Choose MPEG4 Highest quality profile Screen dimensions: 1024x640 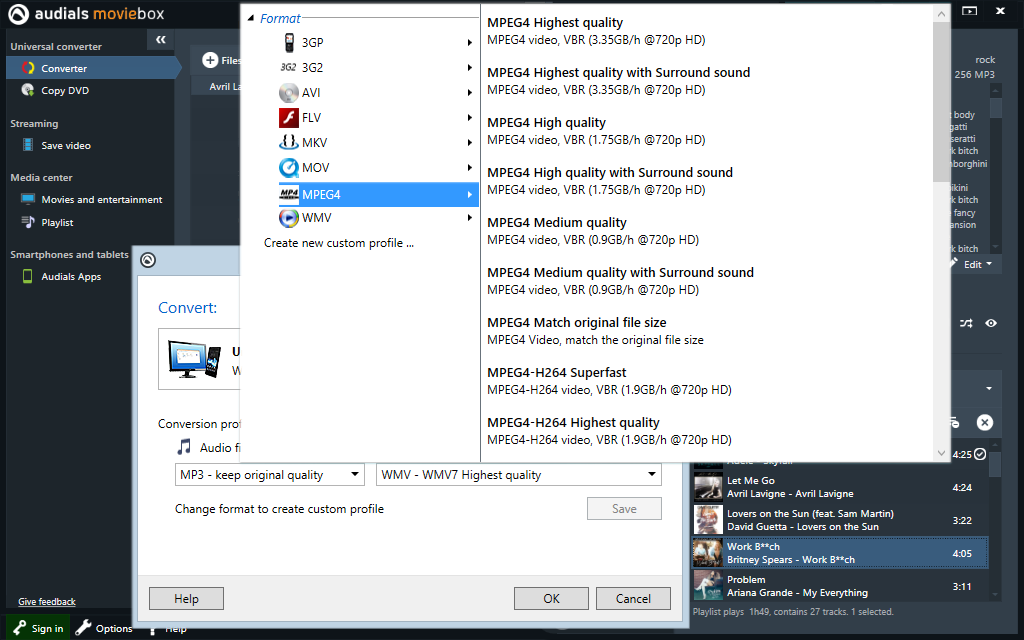[596, 31]
